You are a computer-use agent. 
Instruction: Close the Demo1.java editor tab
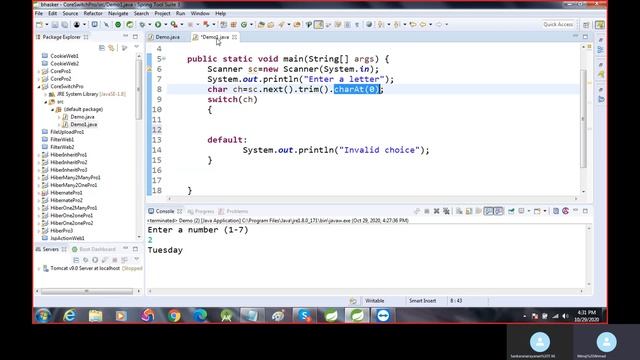(x=234, y=37)
